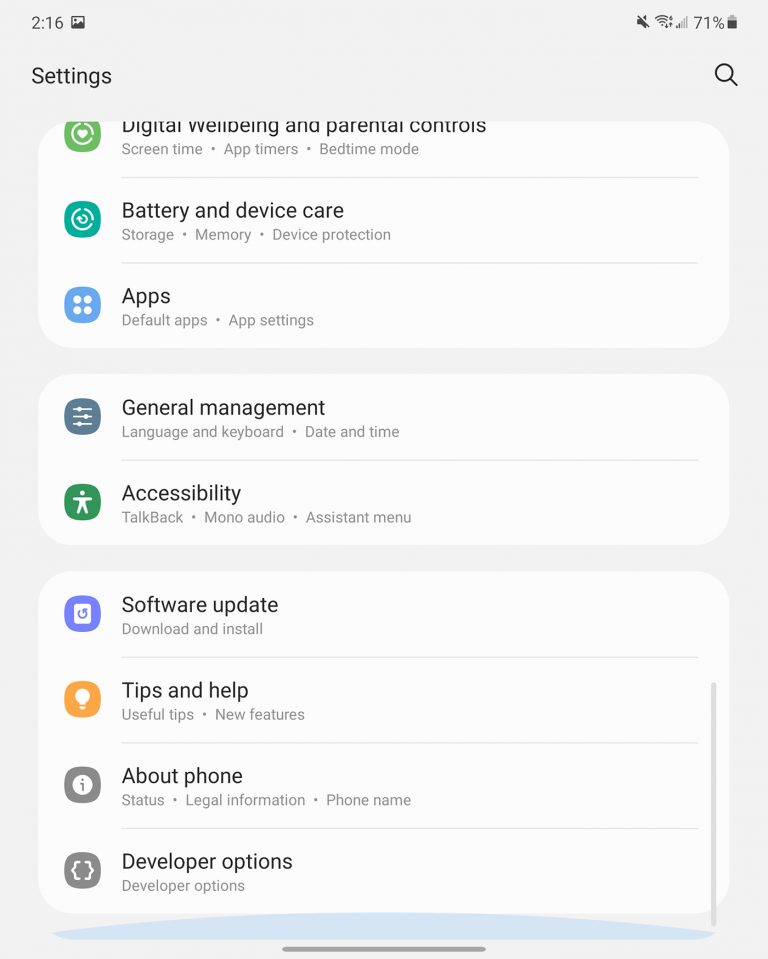Screen dimensions: 768x959
Task: Open Tips and help
Action: (383, 700)
